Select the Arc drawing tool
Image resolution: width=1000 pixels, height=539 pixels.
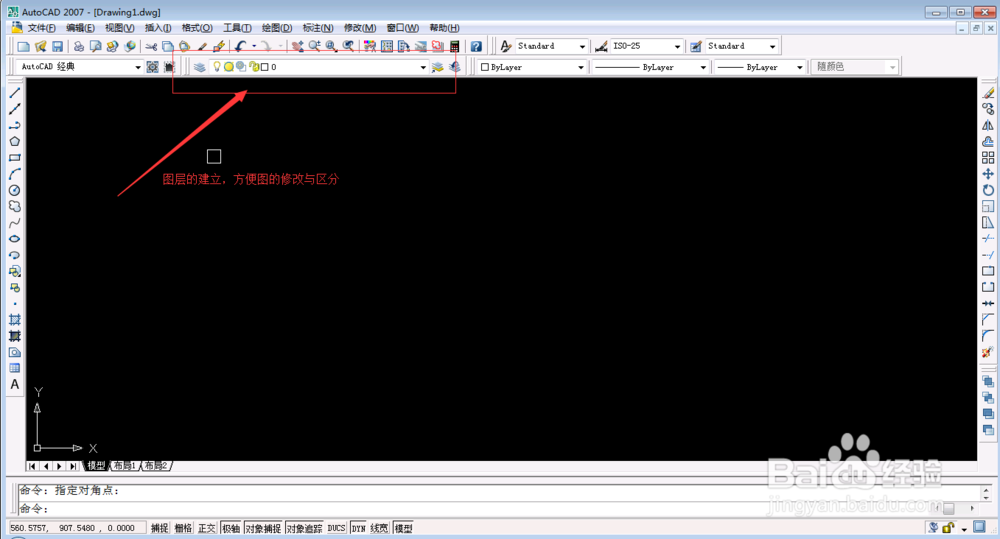(x=15, y=174)
